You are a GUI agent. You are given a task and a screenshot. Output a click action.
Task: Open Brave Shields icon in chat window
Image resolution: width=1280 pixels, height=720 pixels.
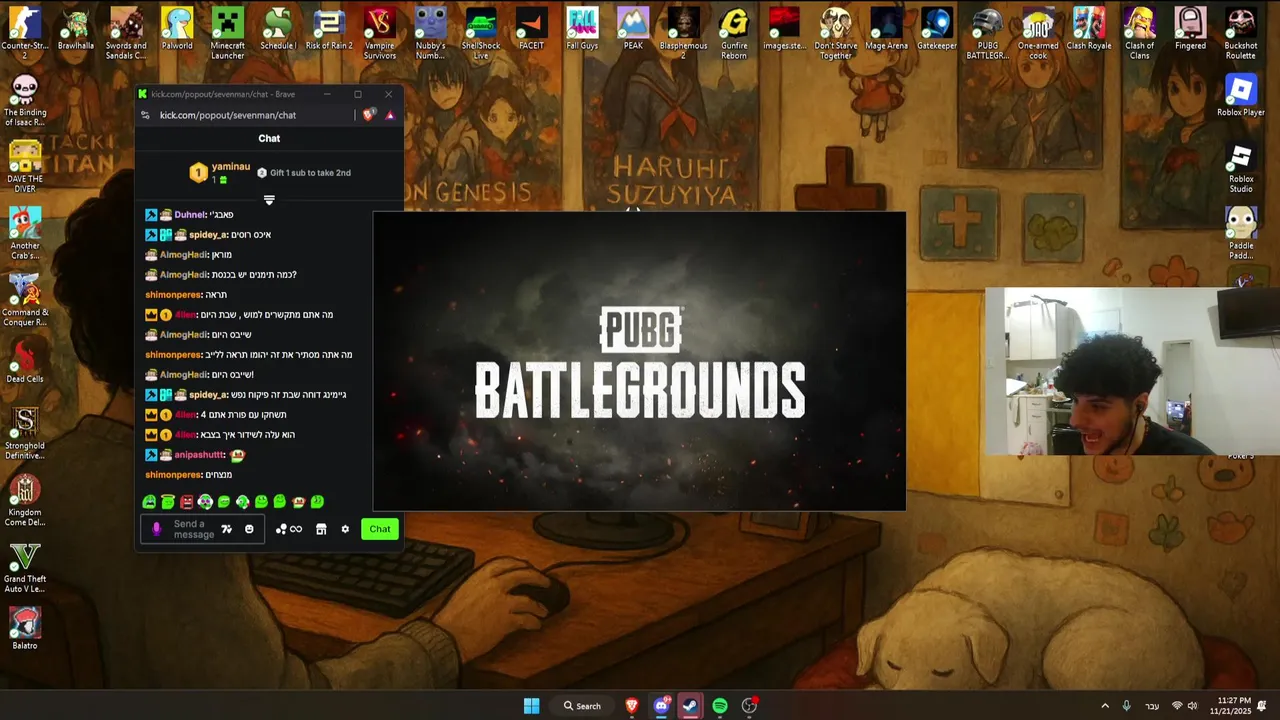click(x=368, y=115)
